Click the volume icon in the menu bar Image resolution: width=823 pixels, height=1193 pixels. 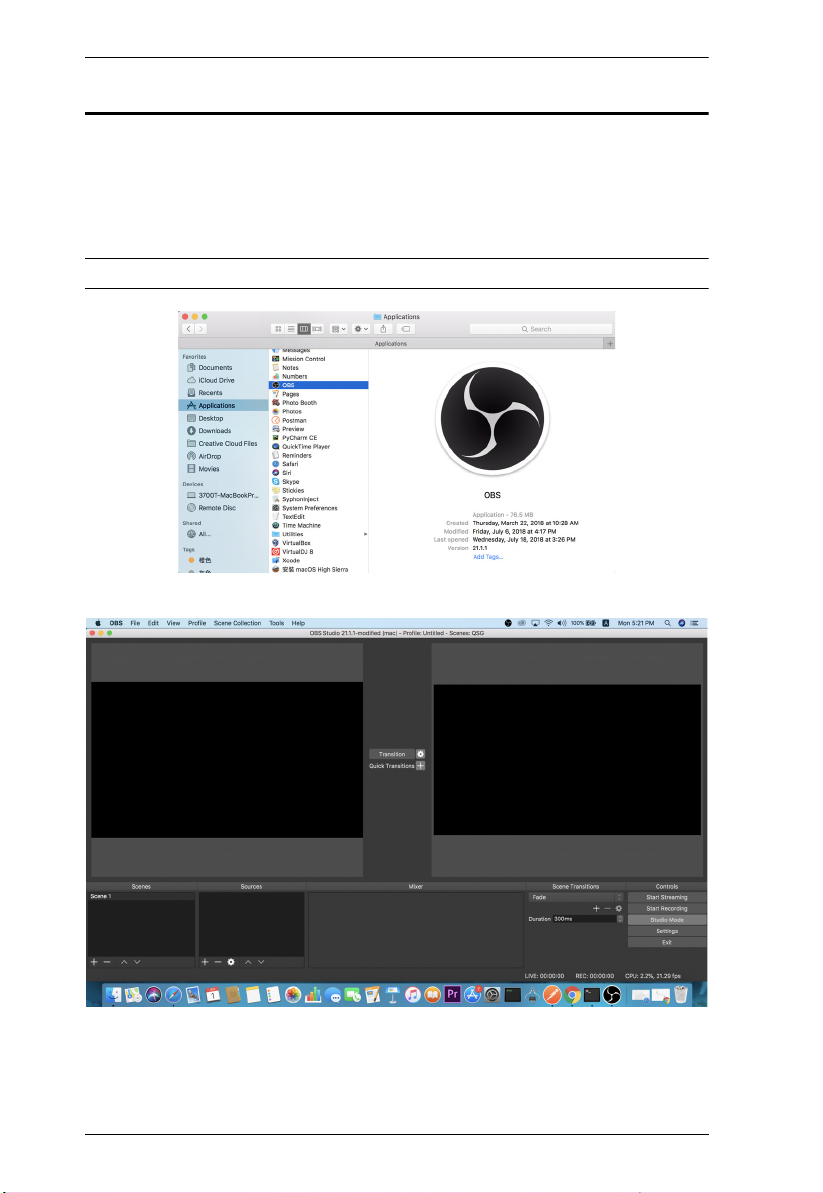[x=561, y=623]
